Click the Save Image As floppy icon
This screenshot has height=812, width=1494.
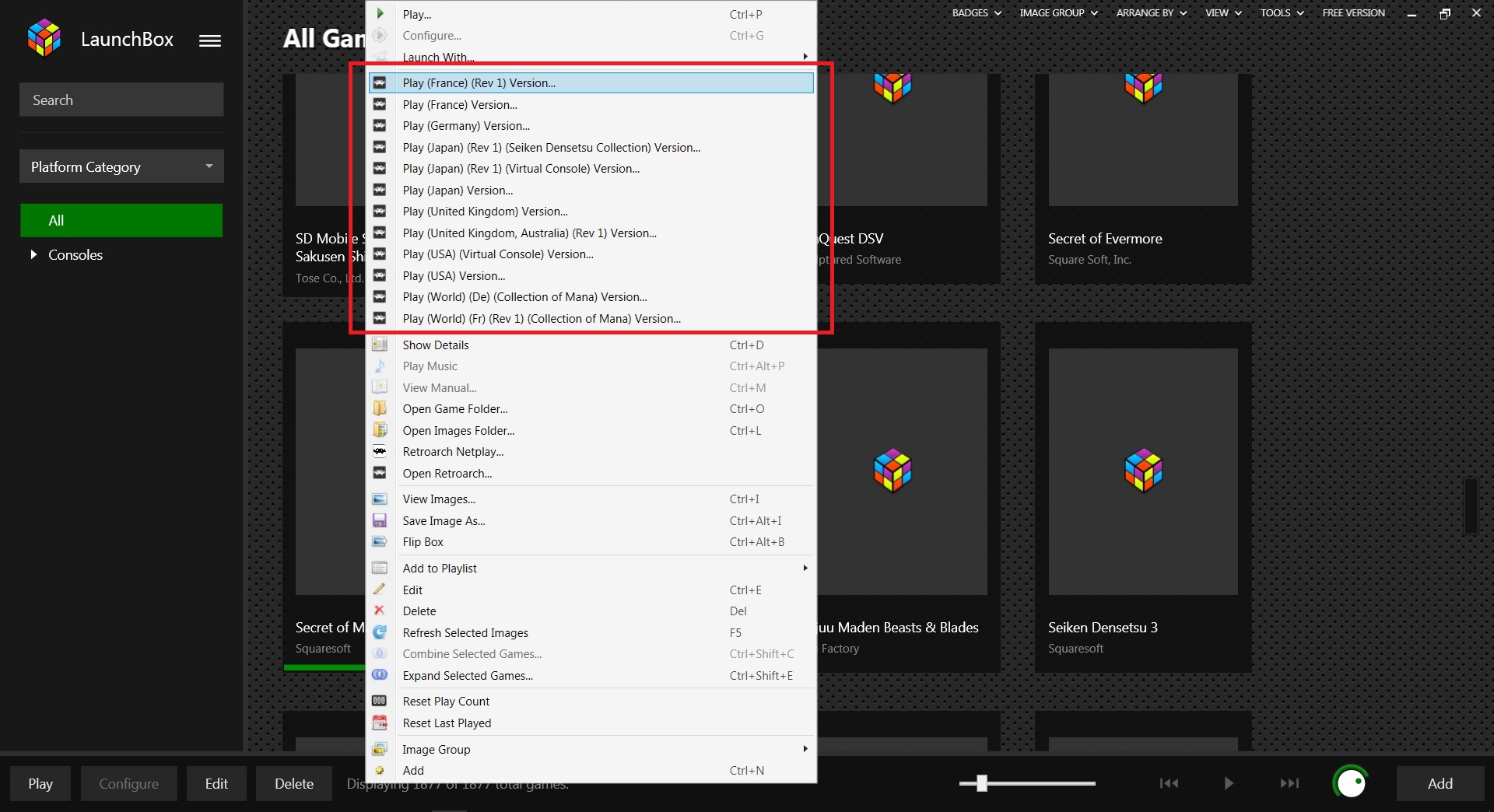coord(380,520)
